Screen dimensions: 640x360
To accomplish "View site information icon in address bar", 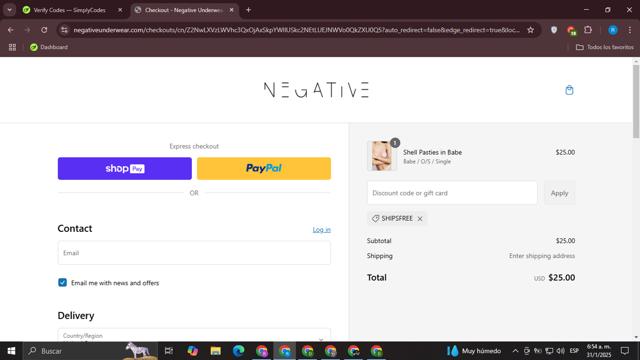I will coord(64,30).
